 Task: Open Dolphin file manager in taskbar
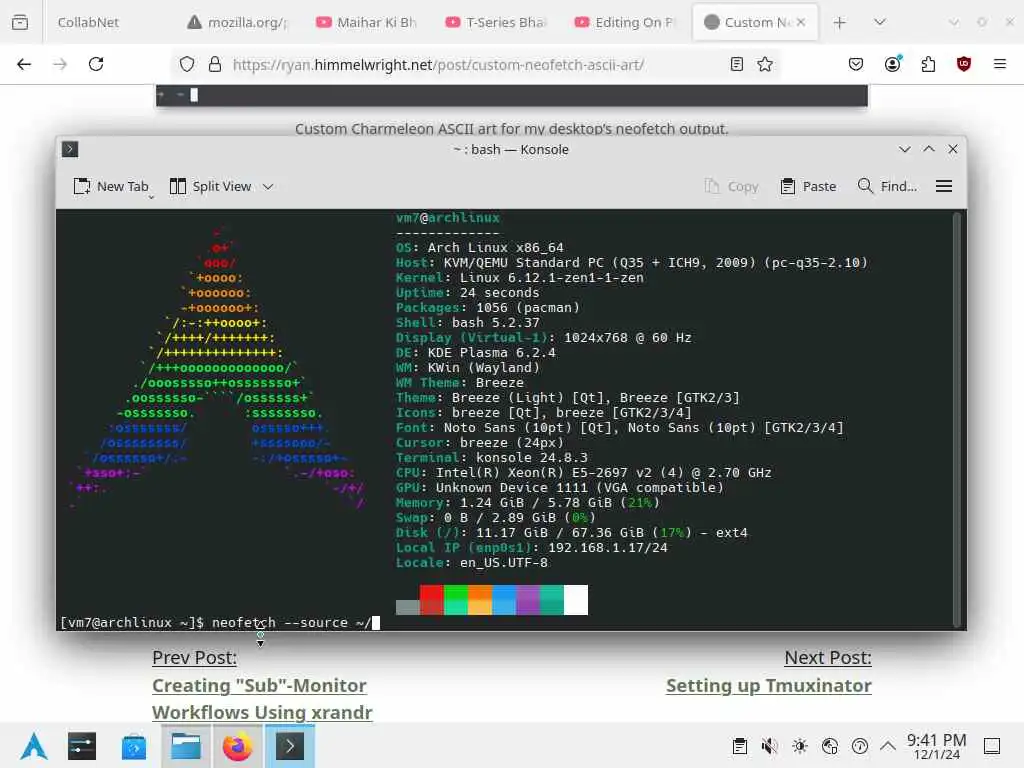pos(186,746)
